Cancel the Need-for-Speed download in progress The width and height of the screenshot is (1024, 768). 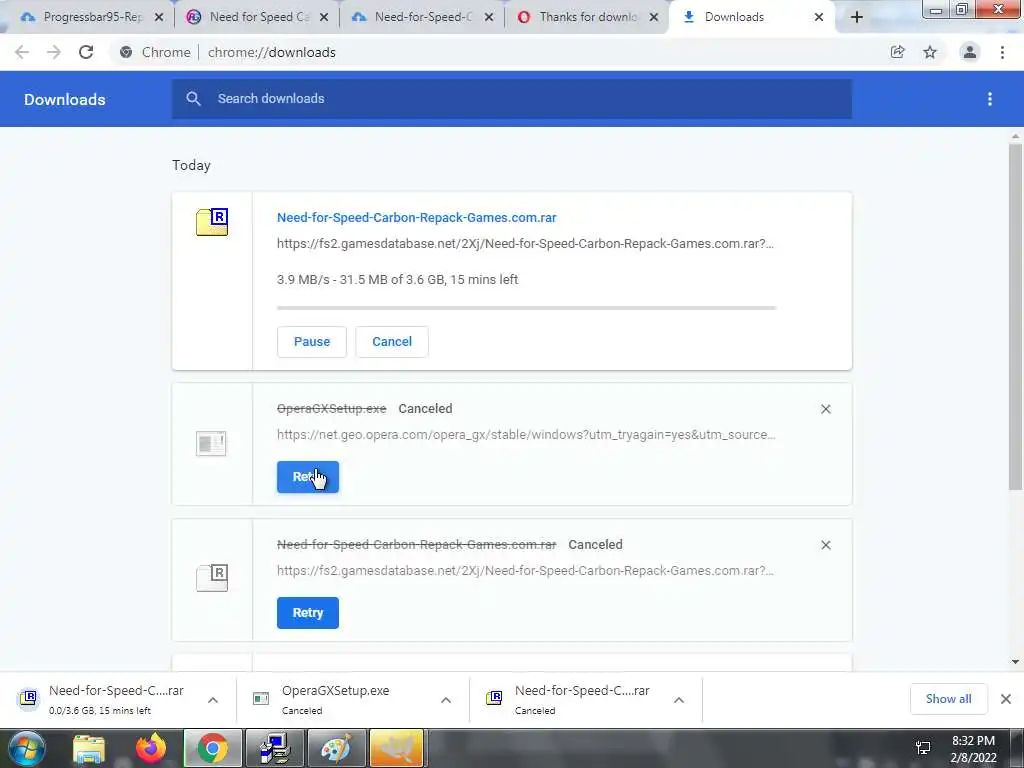click(x=392, y=342)
